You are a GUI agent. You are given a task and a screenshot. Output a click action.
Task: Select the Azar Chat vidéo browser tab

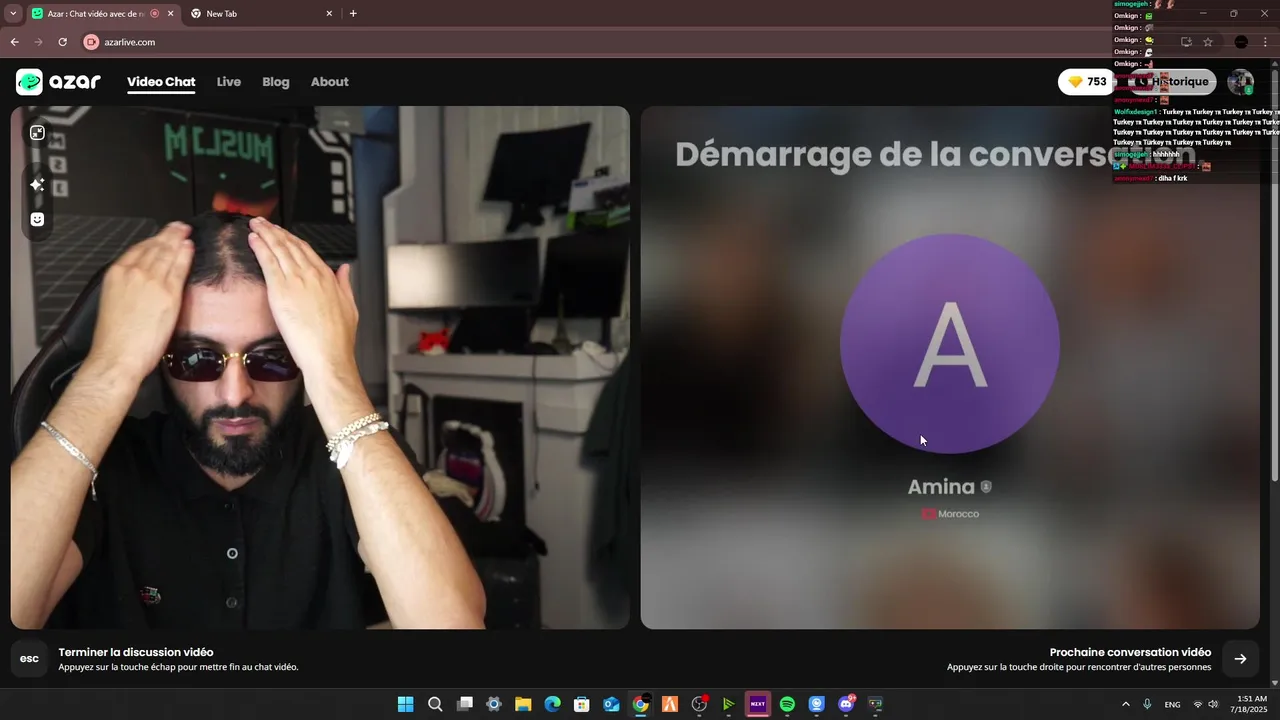tap(102, 14)
